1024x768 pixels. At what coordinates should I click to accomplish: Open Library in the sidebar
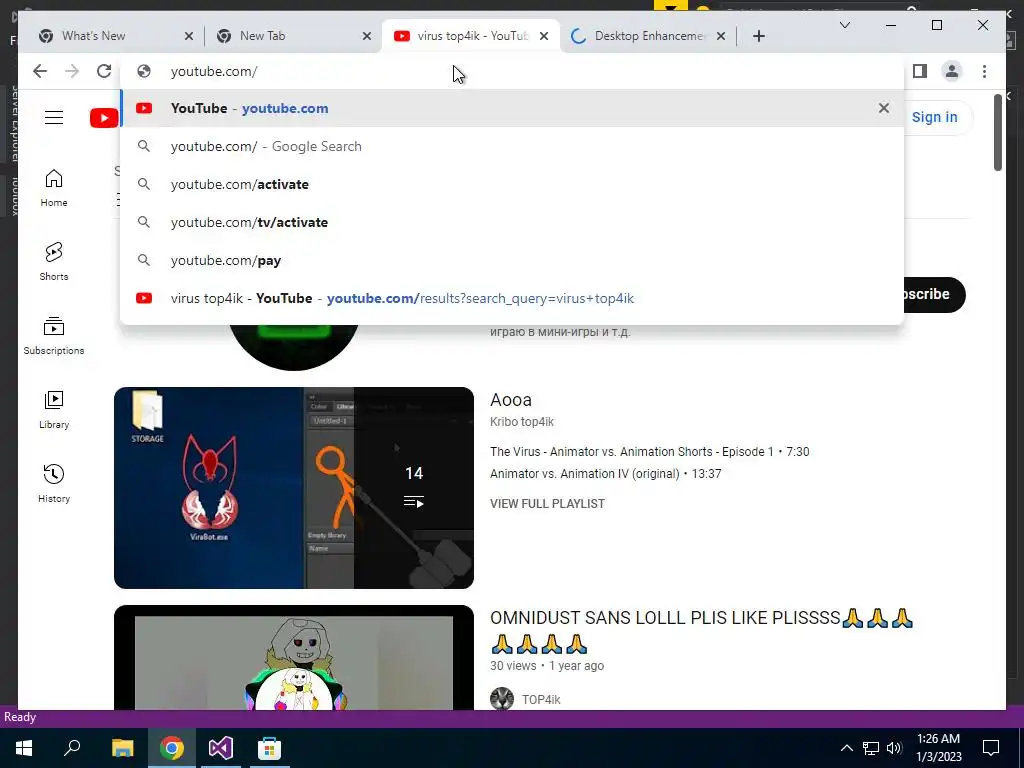(x=54, y=409)
